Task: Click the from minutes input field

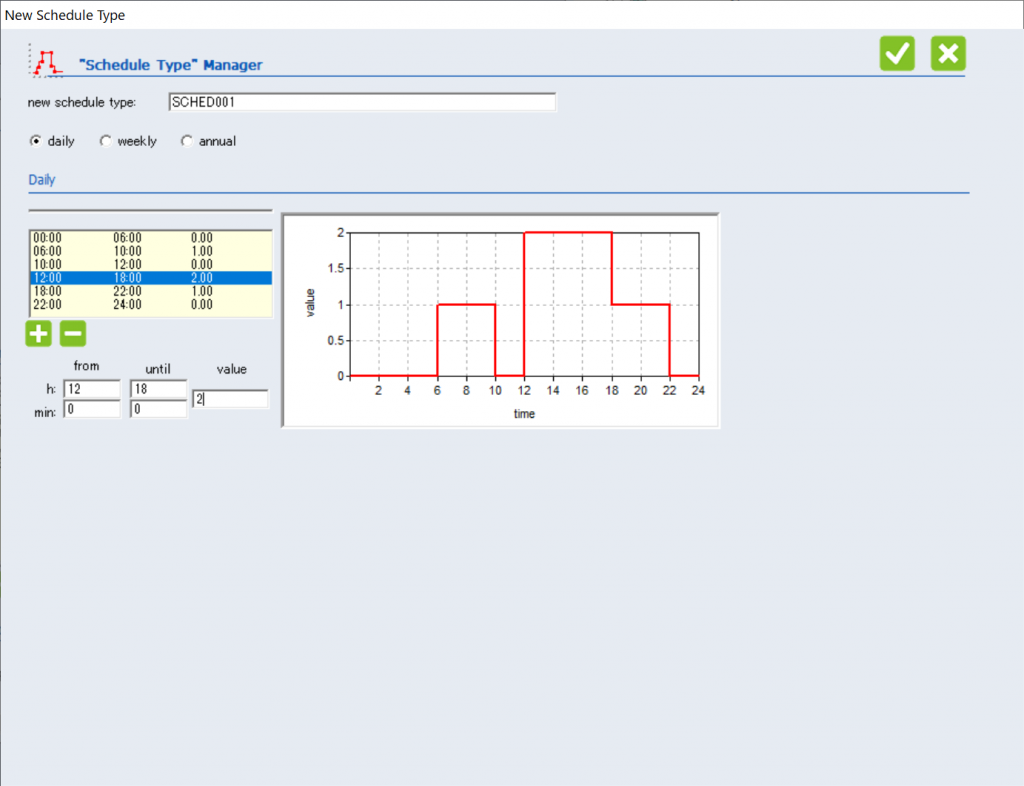Action: coord(92,408)
